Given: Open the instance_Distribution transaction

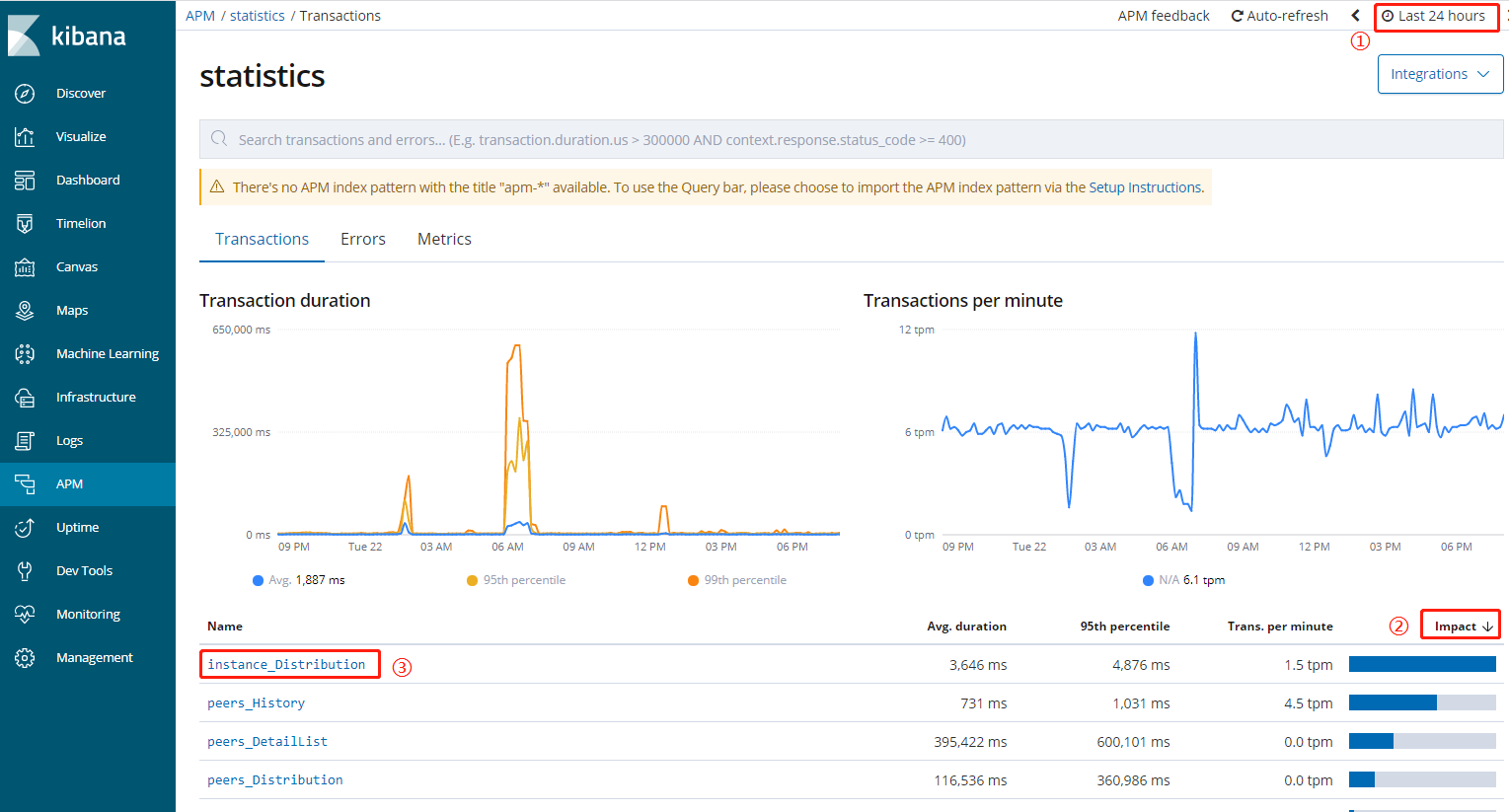Looking at the screenshot, I should (x=286, y=665).
